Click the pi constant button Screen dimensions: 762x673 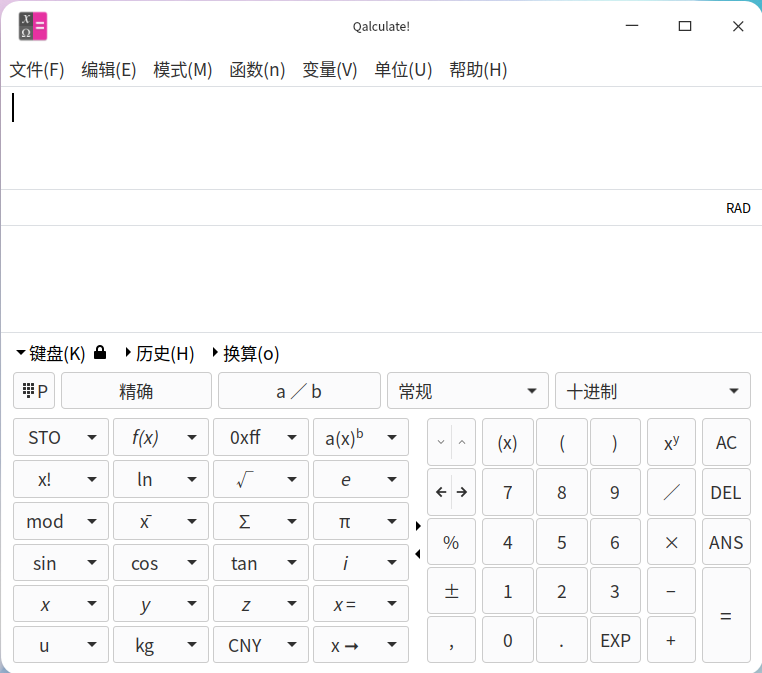tap(345, 522)
